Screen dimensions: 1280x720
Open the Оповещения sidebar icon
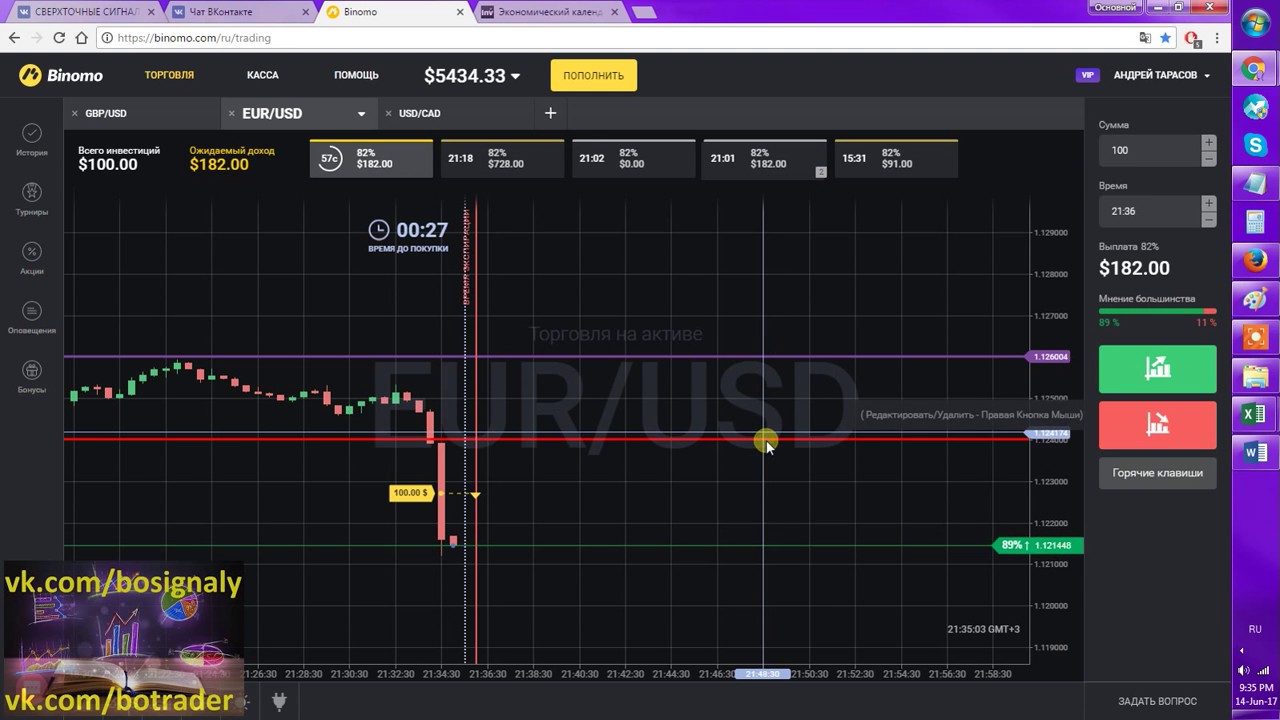coord(32,311)
